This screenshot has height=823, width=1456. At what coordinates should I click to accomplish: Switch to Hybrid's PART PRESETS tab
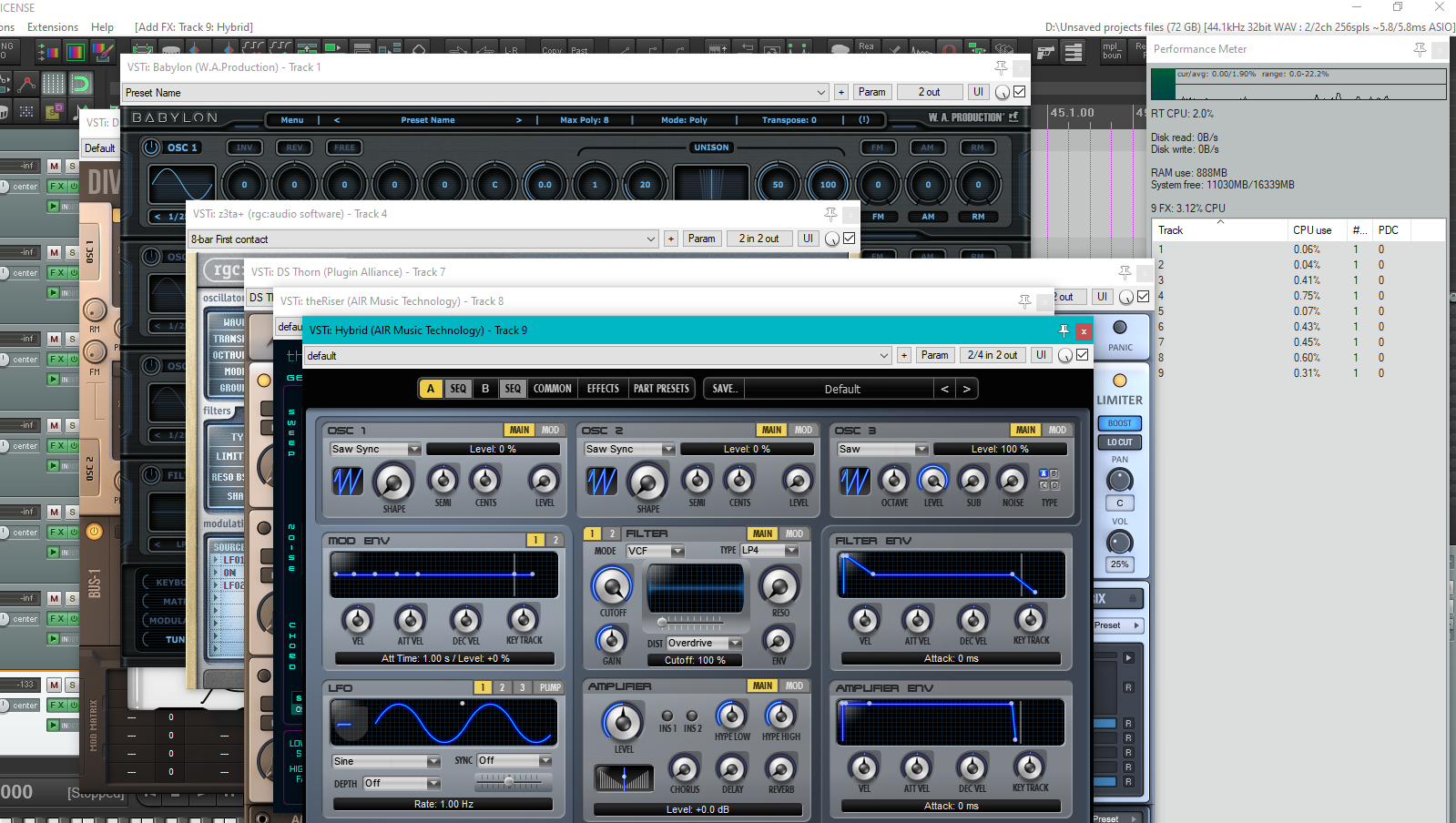661,389
